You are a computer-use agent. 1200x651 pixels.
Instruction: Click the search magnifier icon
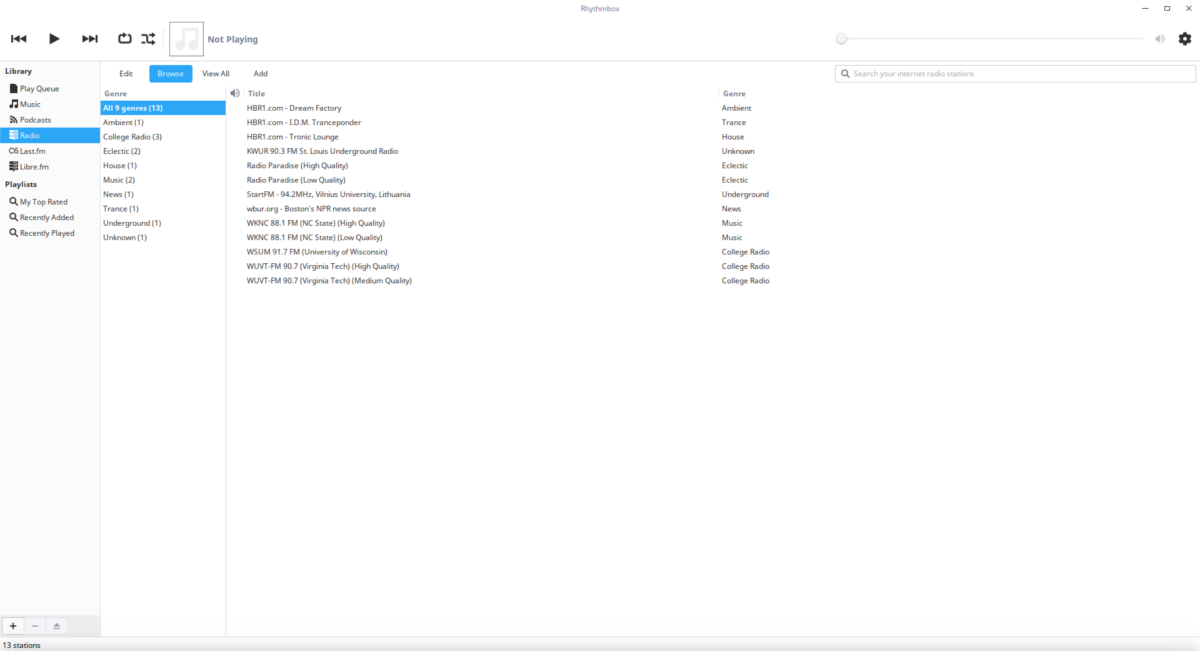click(846, 74)
